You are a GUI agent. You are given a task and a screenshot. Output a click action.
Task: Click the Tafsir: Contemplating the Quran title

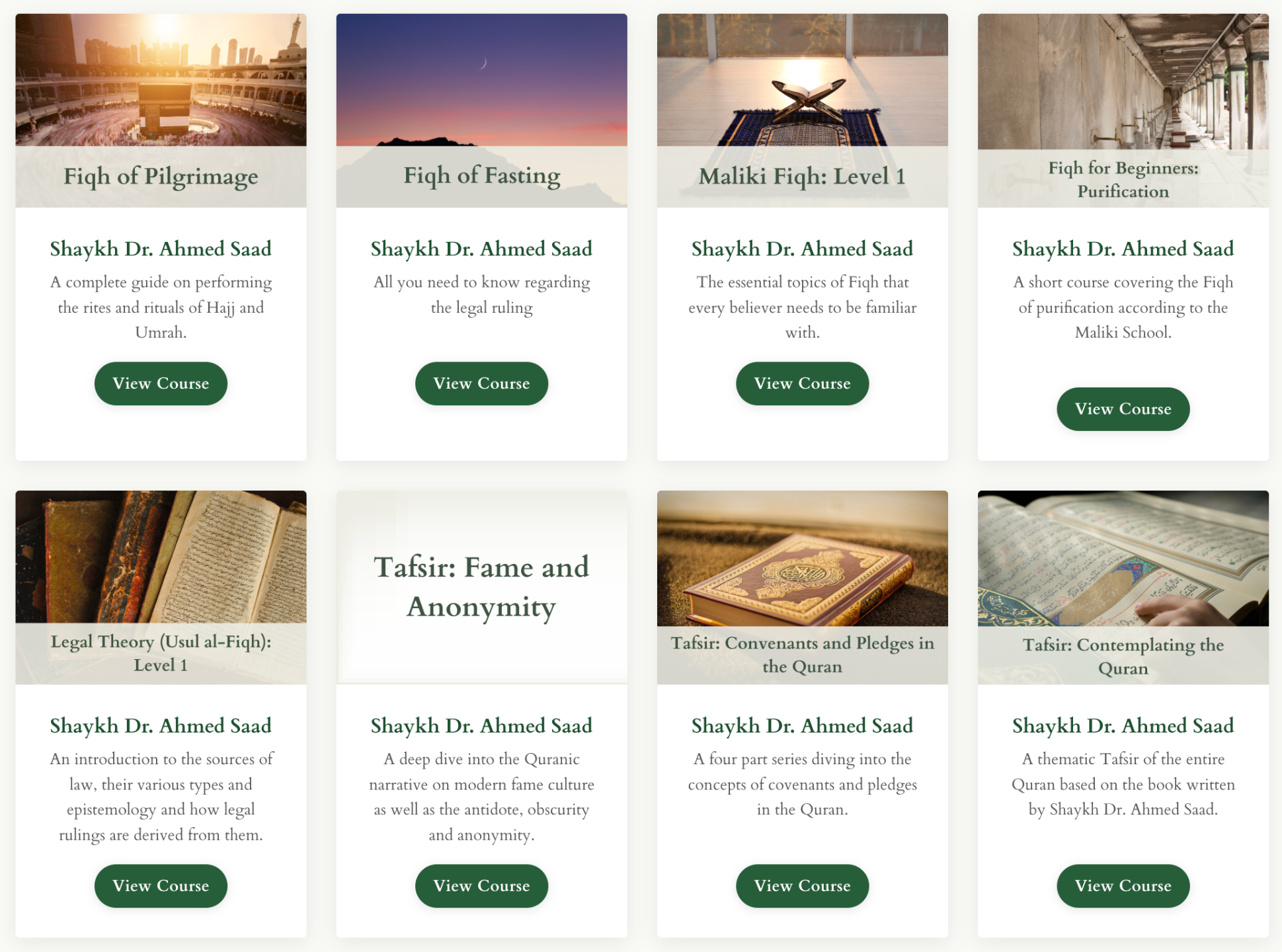coord(1123,656)
